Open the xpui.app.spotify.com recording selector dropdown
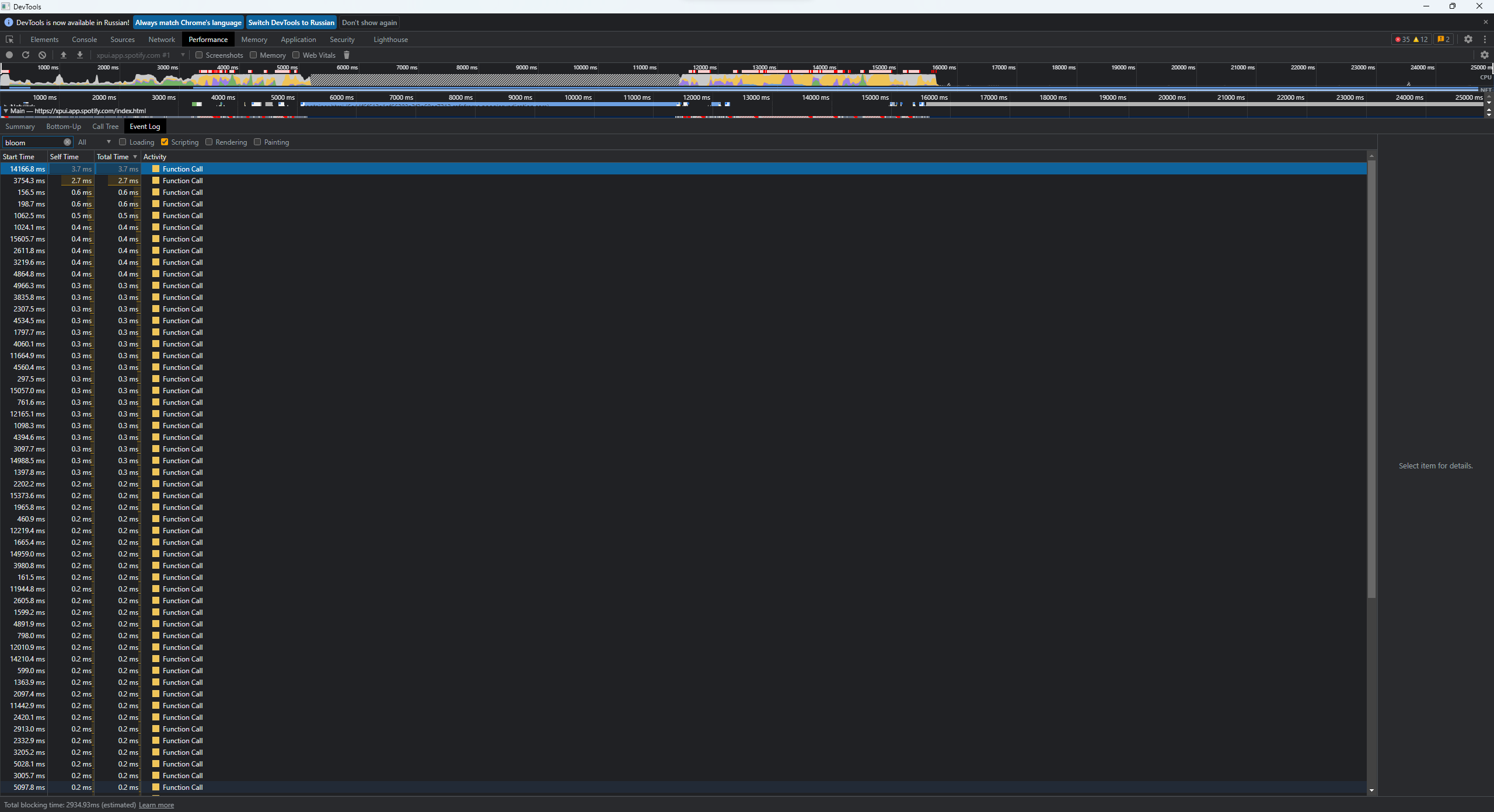Image resolution: width=1494 pixels, height=812 pixels. tap(140, 55)
